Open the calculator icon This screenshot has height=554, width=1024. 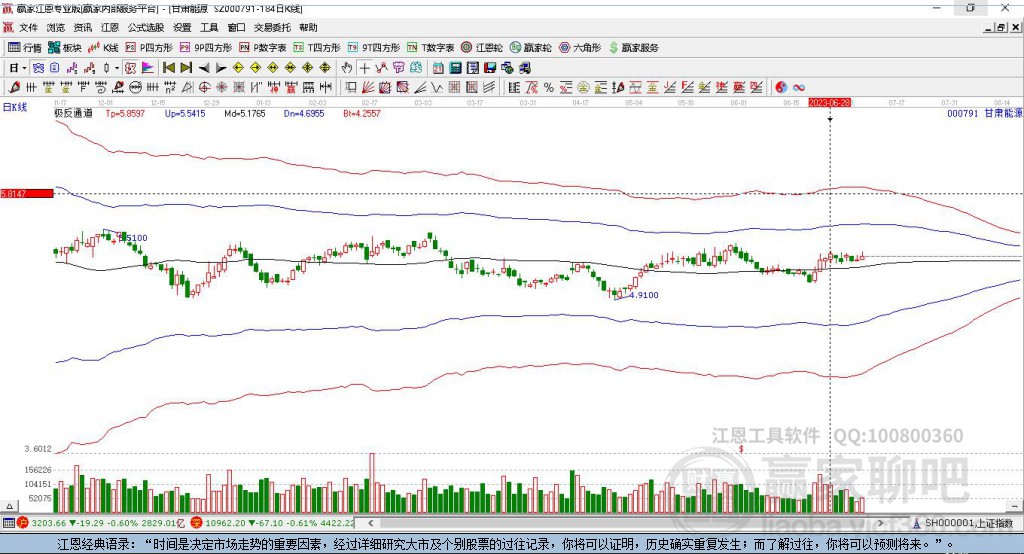coord(455,68)
